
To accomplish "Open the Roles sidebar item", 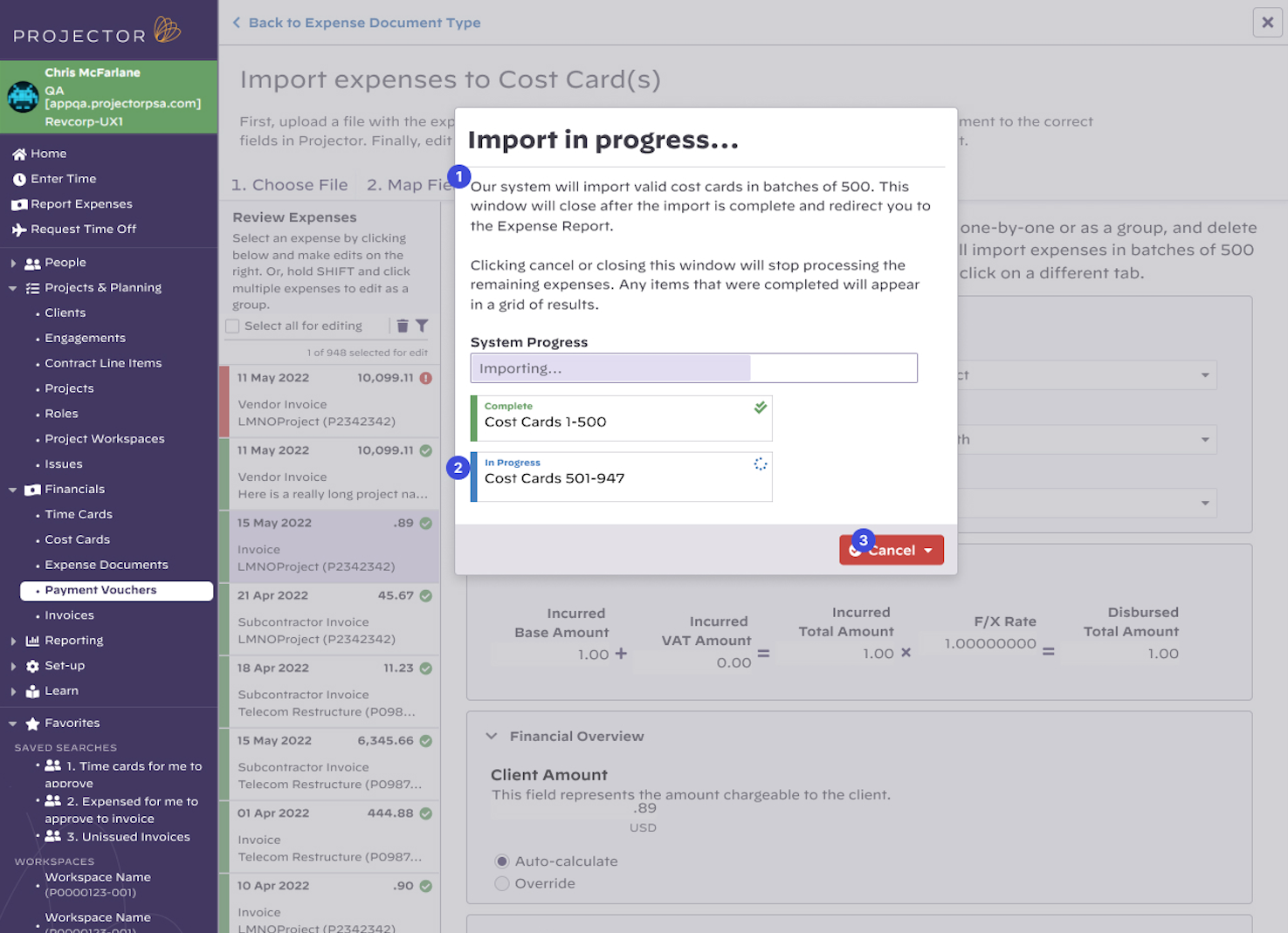I will point(62,415).
